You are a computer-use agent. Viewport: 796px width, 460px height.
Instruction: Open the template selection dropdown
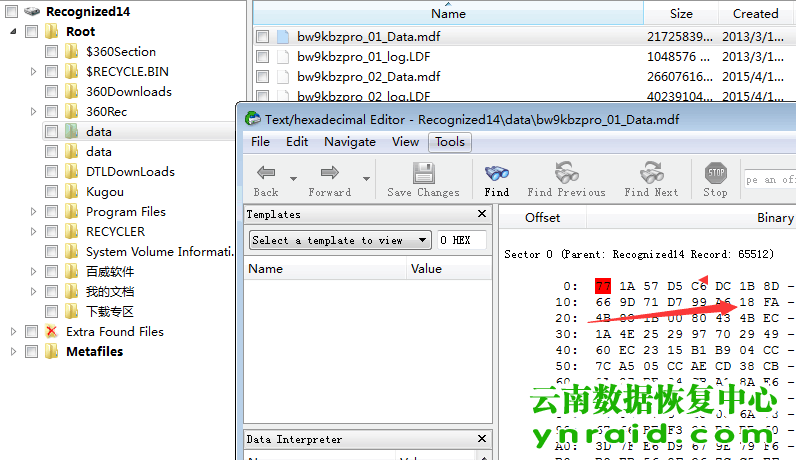[x=340, y=240]
